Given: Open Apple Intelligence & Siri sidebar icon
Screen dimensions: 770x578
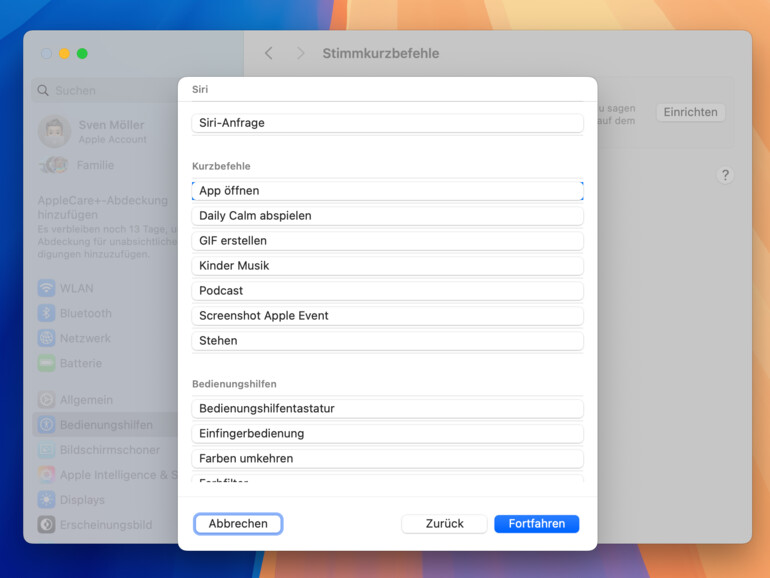Looking at the screenshot, I should tap(46, 475).
